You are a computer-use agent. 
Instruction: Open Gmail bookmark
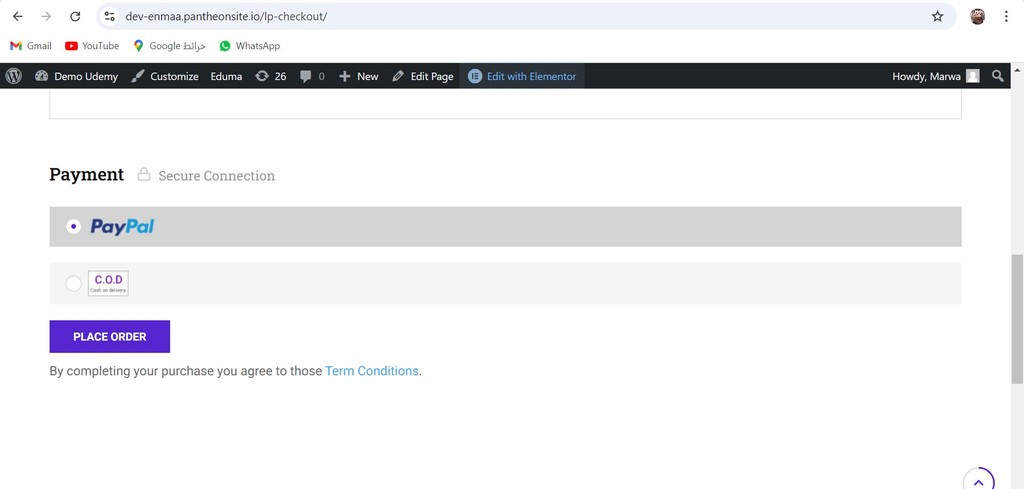pyautogui.click(x=31, y=46)
